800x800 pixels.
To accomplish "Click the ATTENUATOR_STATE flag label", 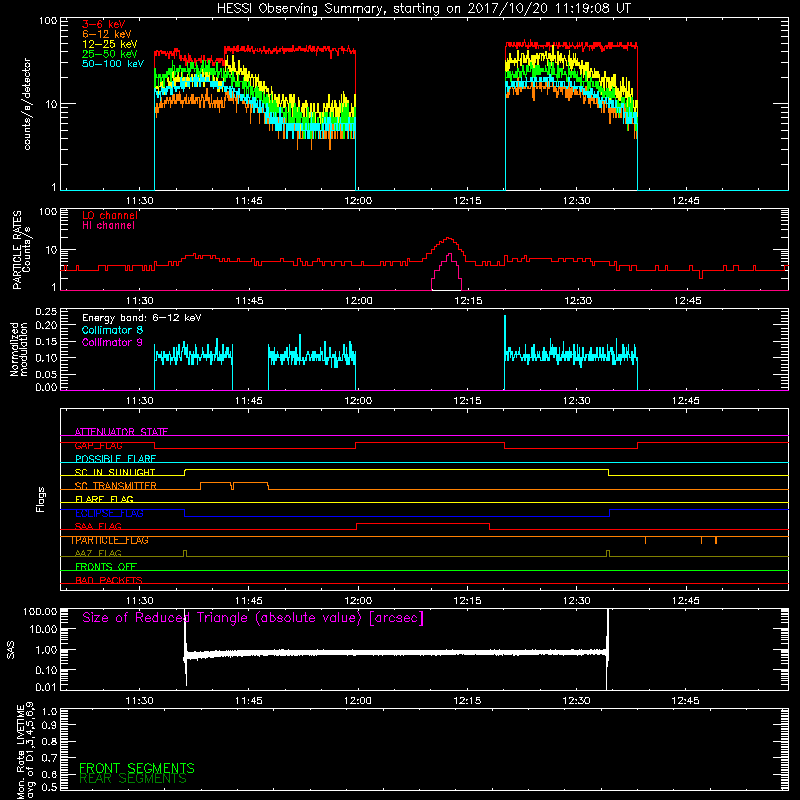I will [x=121, y=432].
